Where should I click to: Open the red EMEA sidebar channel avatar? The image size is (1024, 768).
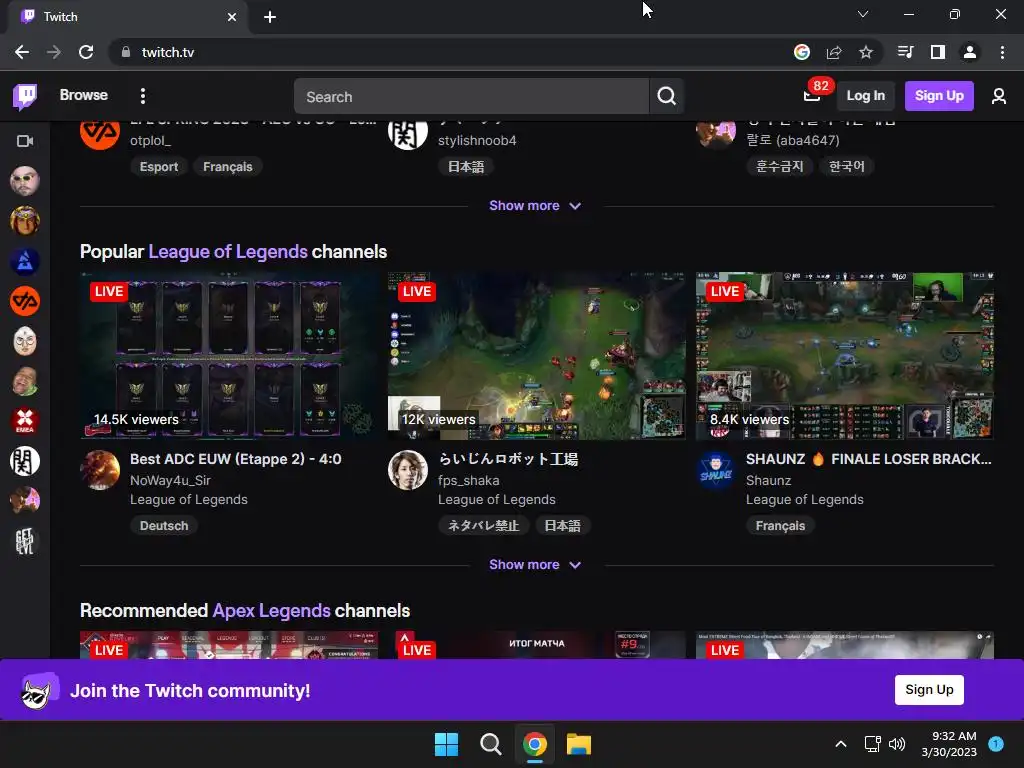click(x=25, y=421)
